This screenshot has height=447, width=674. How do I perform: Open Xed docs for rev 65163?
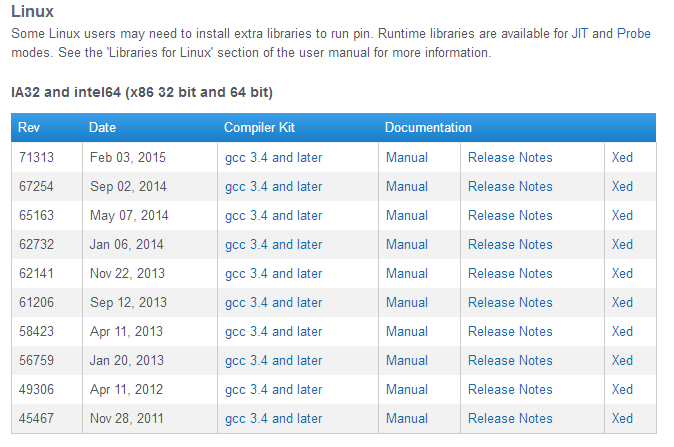pos(622,216)
